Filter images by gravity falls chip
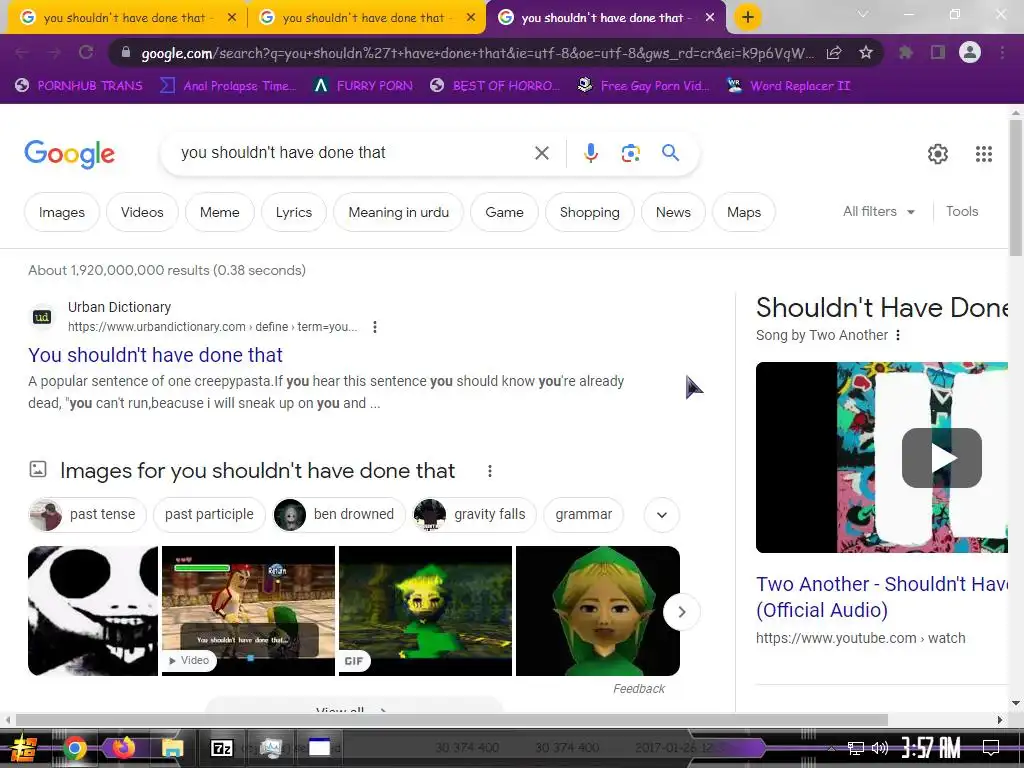This screenshot has width=1024, height=768. (474, 515)
